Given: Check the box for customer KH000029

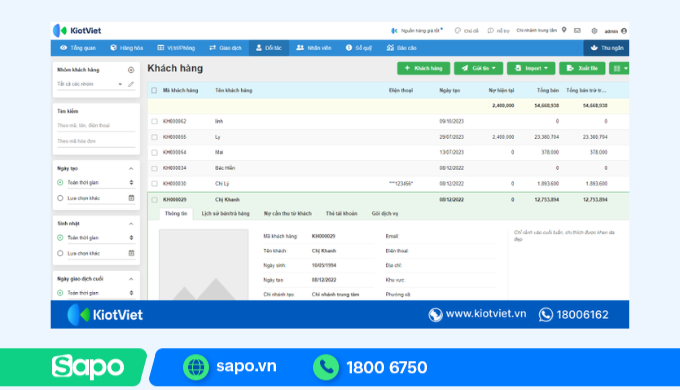Looking at the screenshot, I should (x=154, y=200).
